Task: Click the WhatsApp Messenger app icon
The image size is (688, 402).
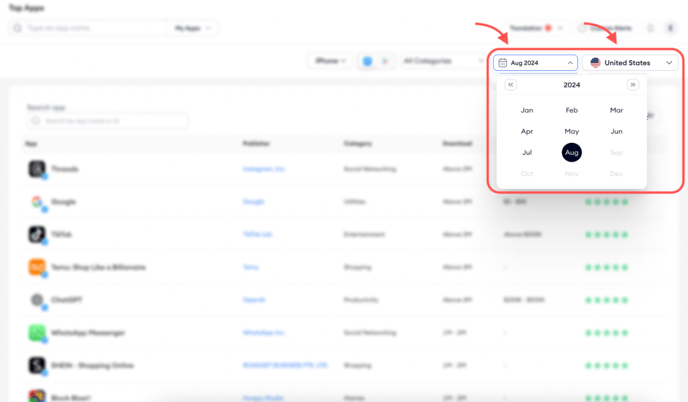Action: 37,333
